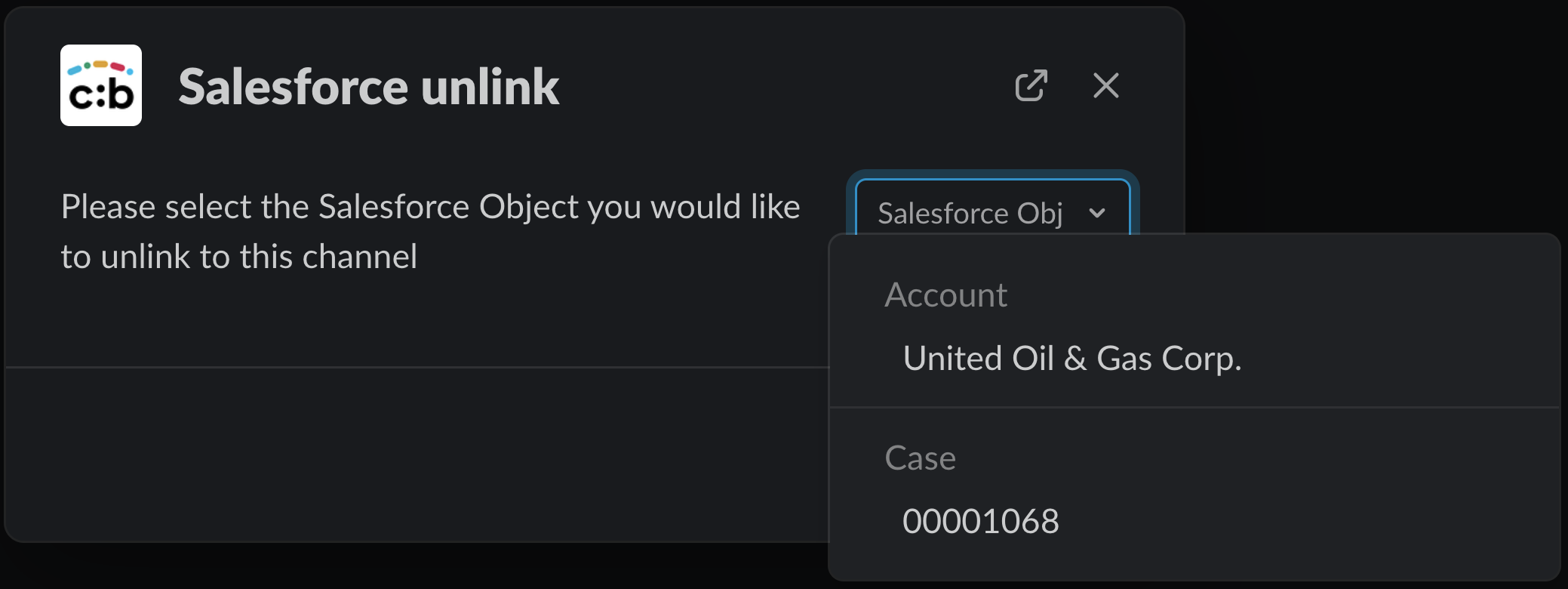Click the dark backdrop outside the modal
This screenshot has width=1568, height=589.
pyautogui.click(x=1373, y=113)
